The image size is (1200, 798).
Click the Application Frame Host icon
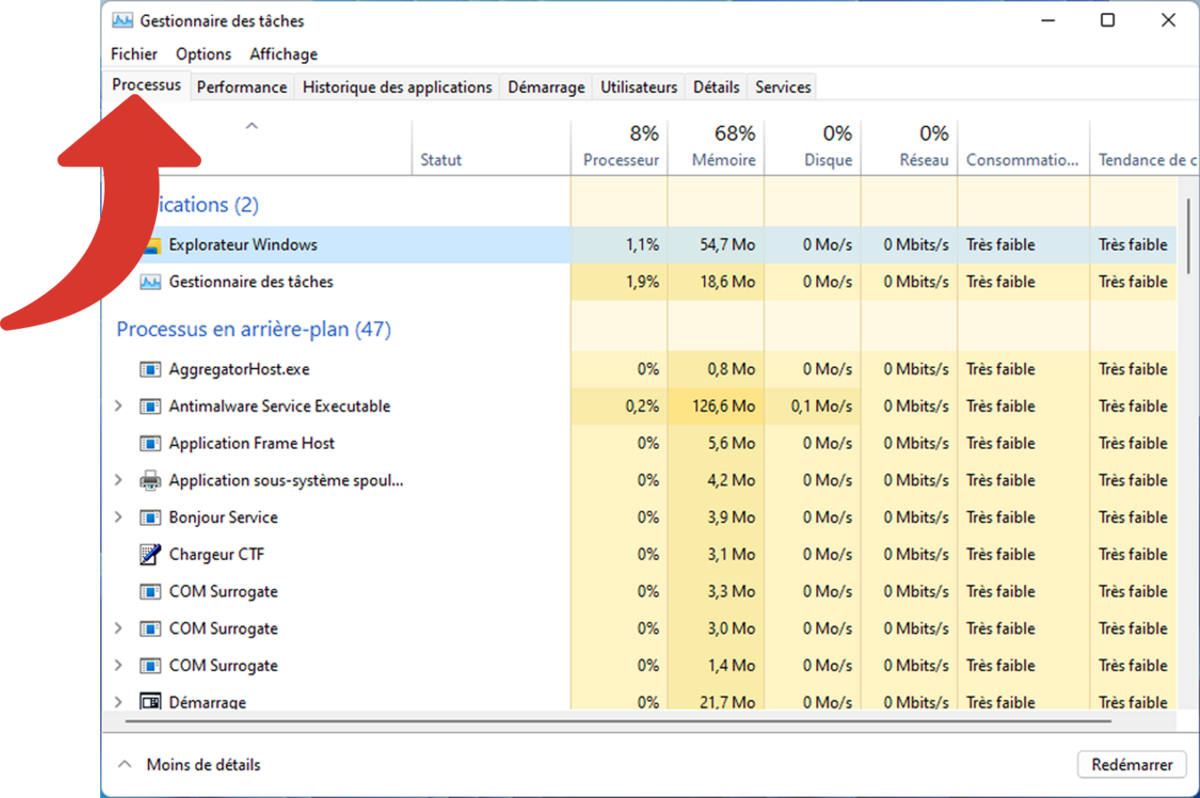point(150,443)
